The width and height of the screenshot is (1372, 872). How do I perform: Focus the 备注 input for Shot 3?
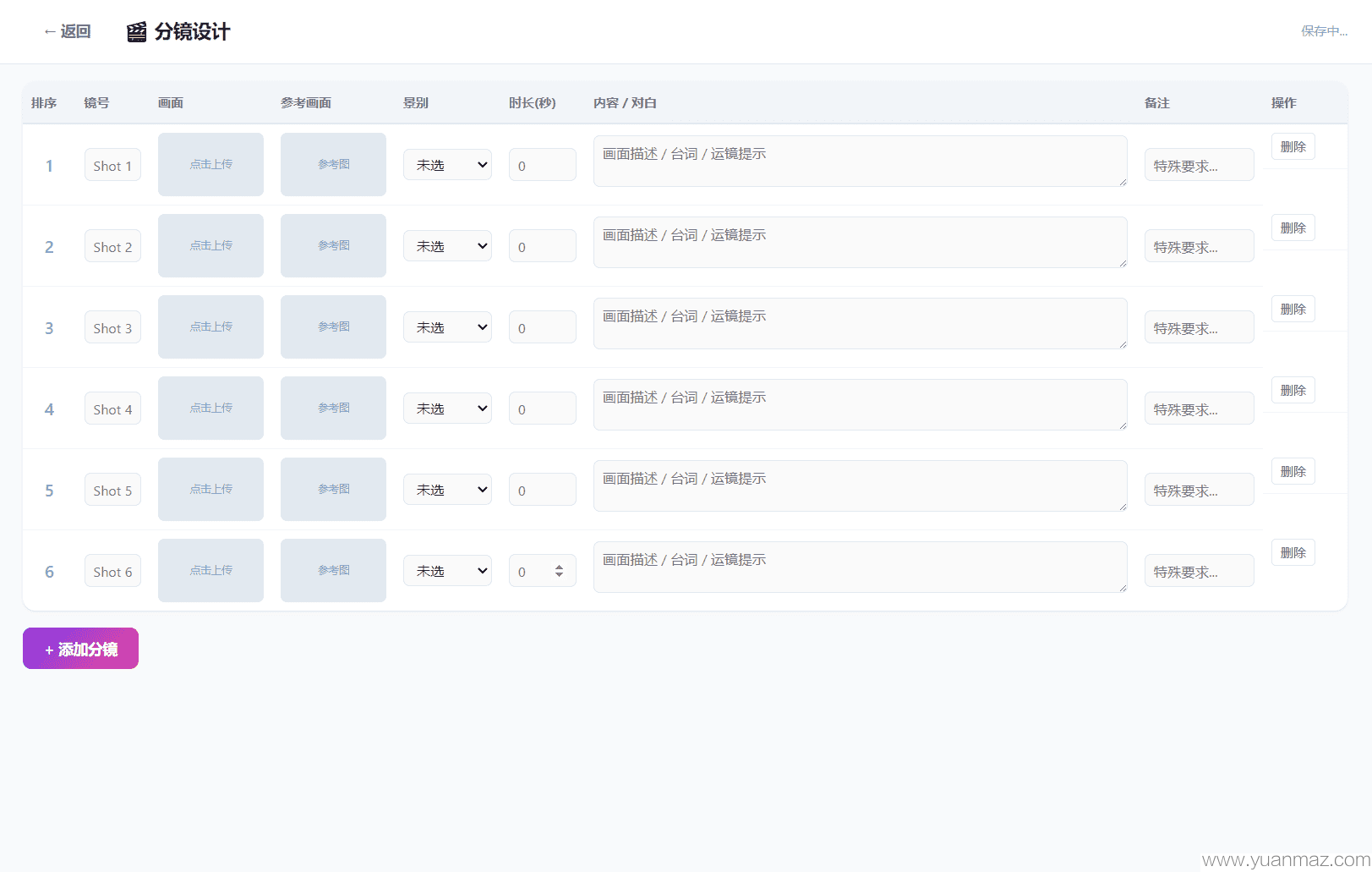click(1199, 327)
